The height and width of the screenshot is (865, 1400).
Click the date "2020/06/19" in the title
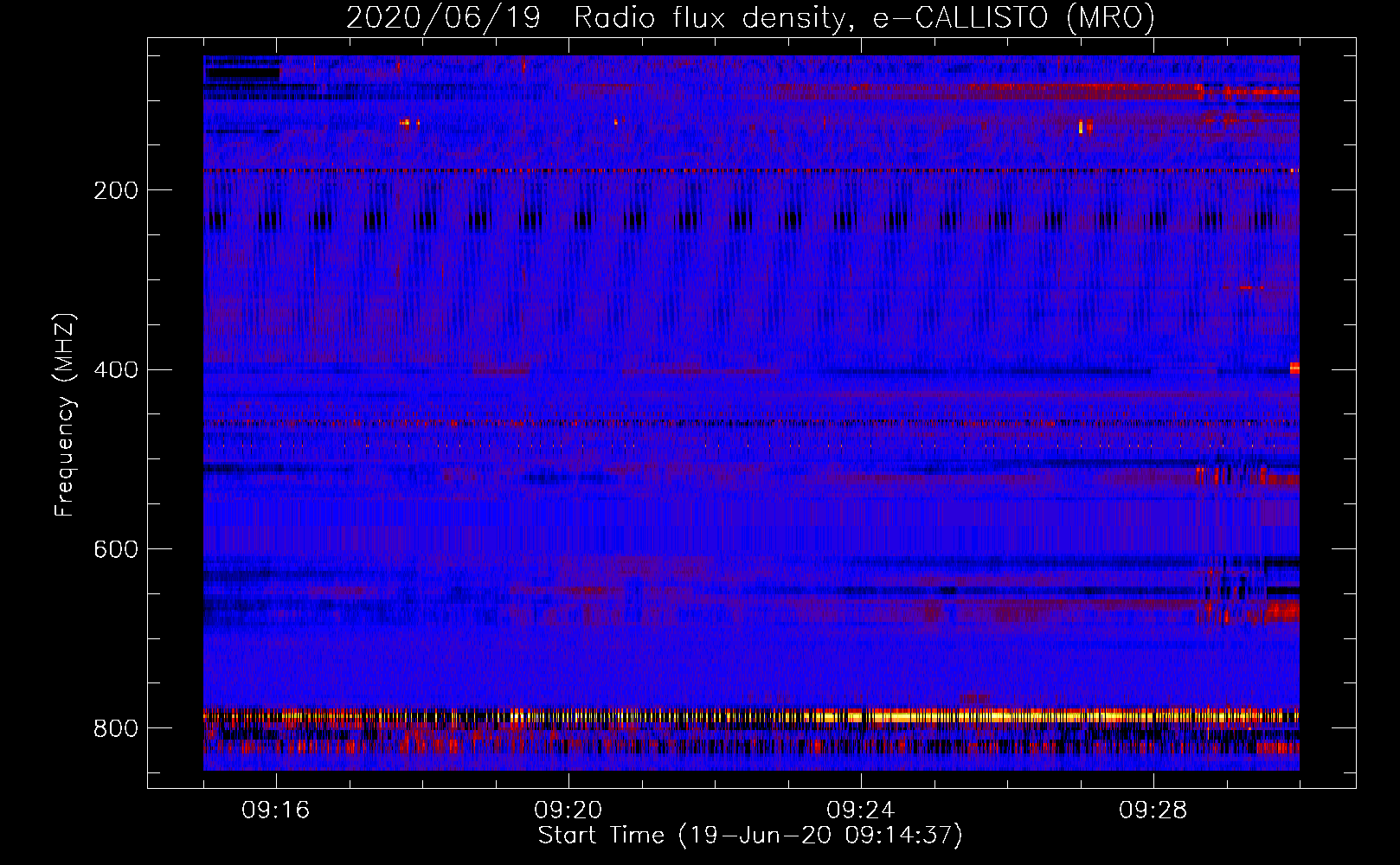point(443,17)
